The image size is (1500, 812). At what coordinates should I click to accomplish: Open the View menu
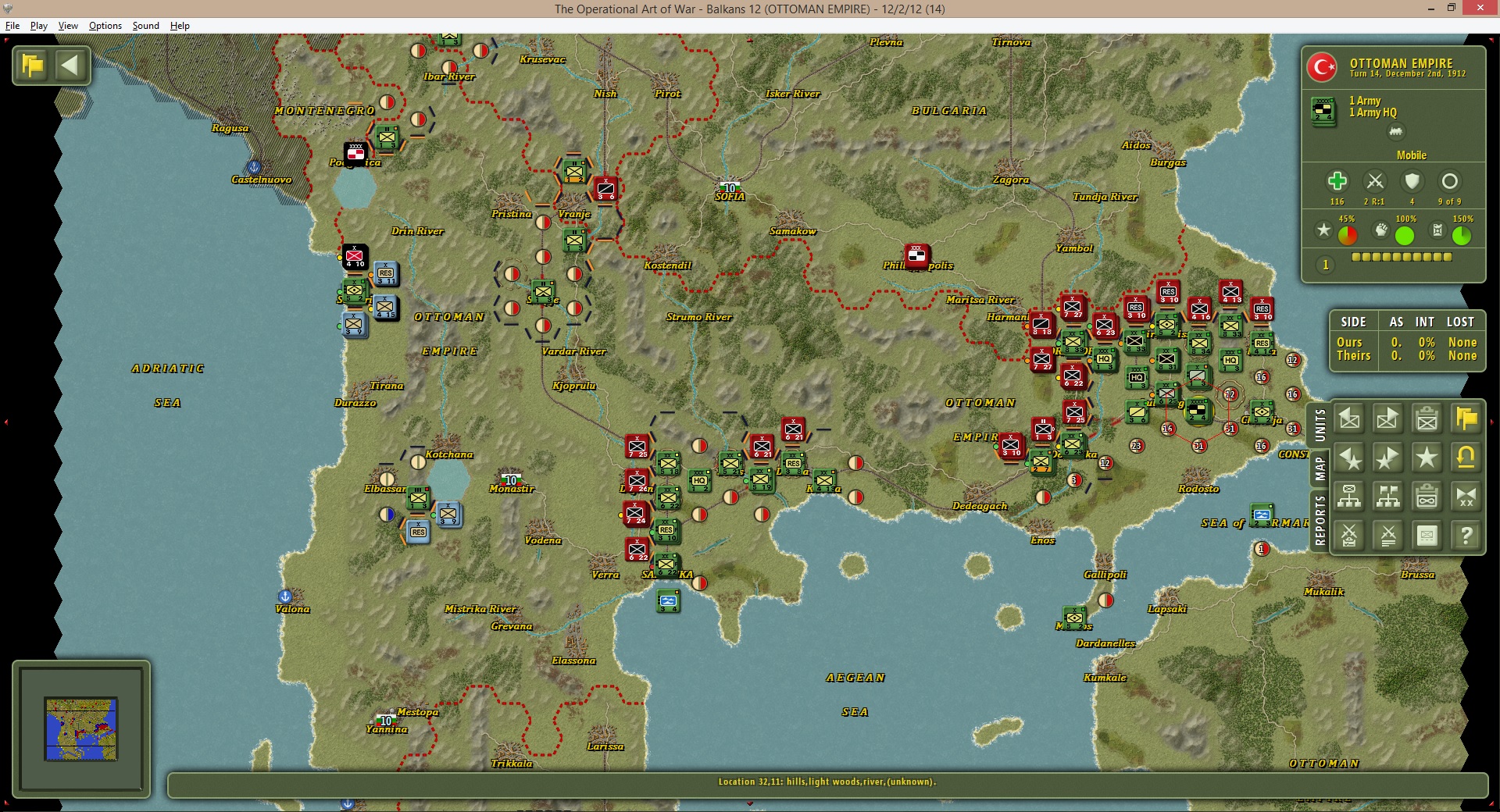(x=68, y=26)
